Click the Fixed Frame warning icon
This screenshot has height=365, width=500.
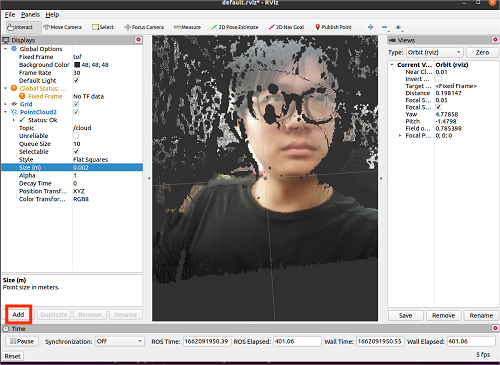(22, 96)
